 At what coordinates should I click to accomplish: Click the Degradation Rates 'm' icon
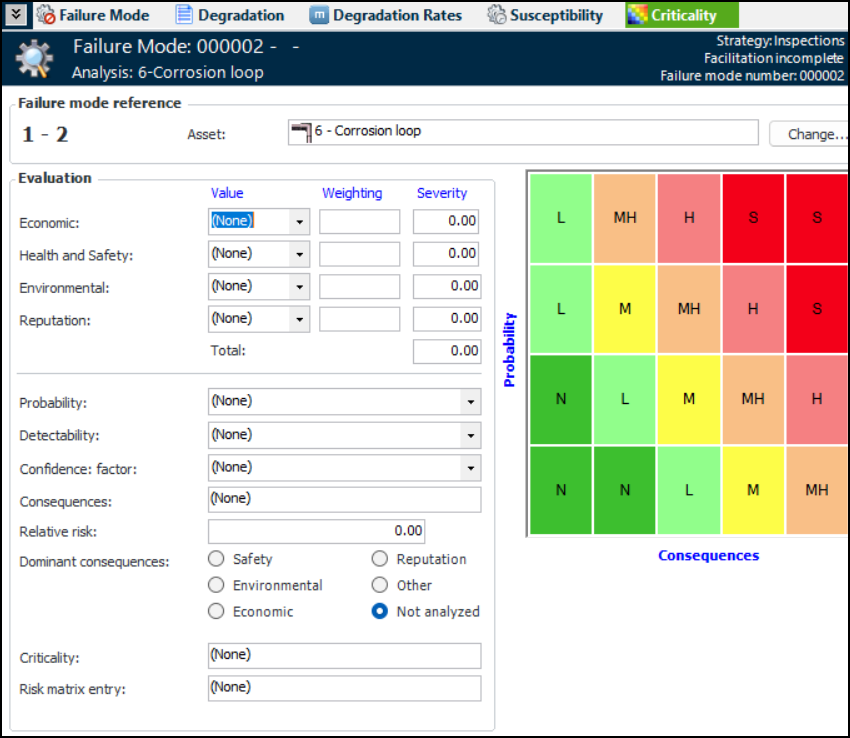pos(319,15)
